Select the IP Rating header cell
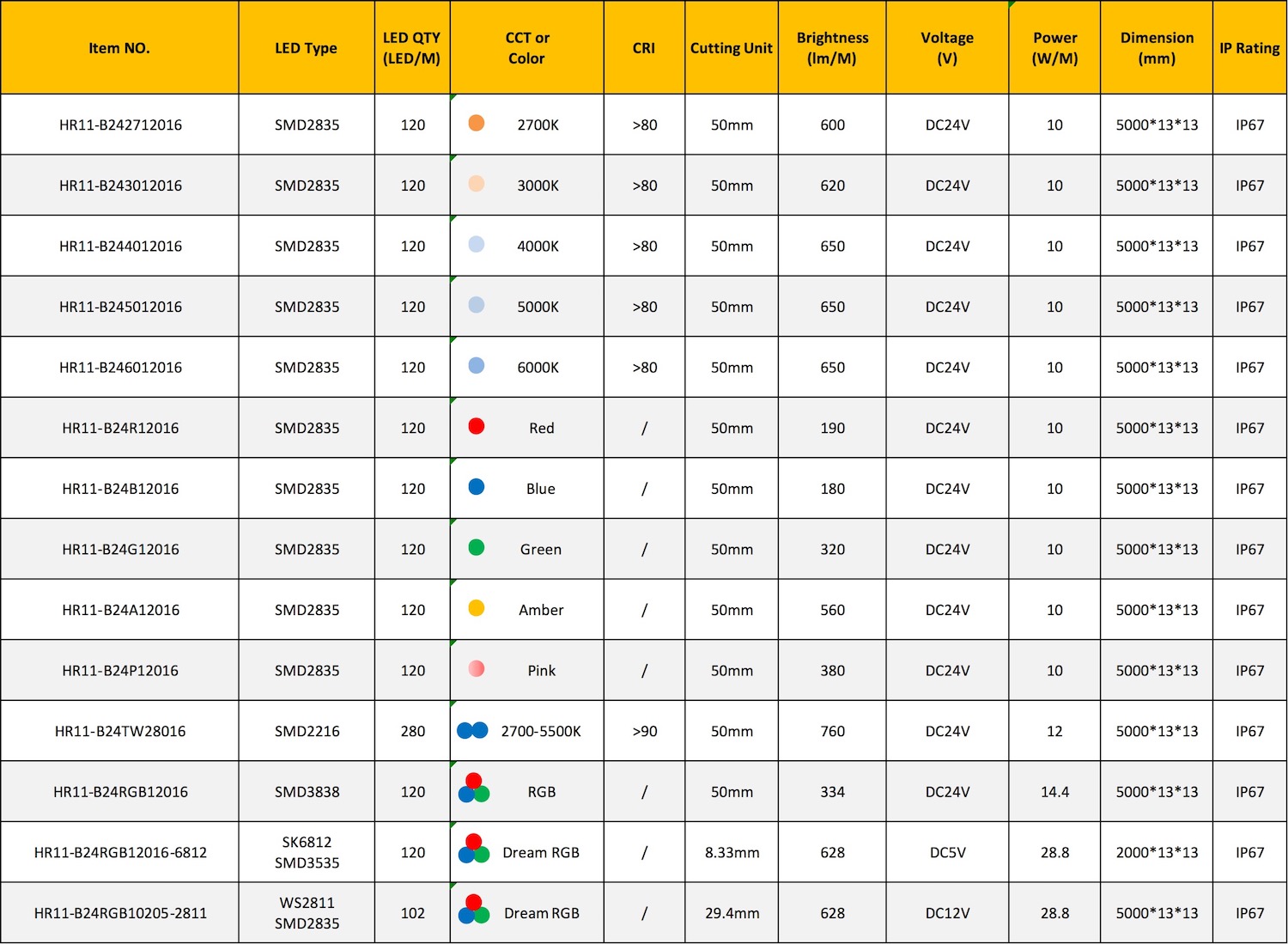The width and height of the screenshot is (1288, 944). click(x=1249, y=47)
